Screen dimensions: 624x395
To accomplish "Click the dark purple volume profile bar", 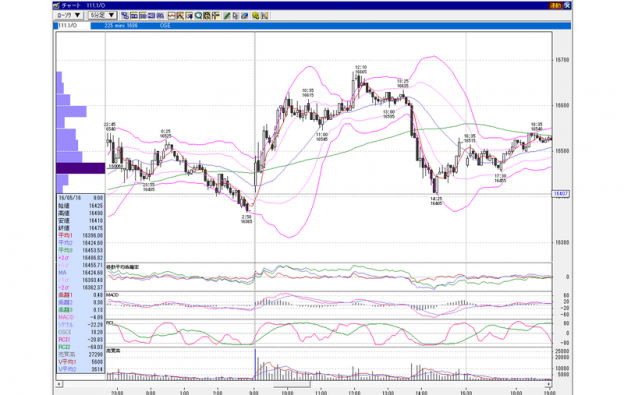I will (81, 168).
